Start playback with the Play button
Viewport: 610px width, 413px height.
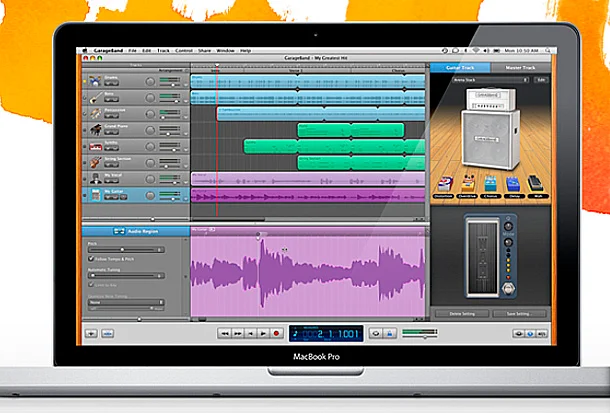coord(263,333)
